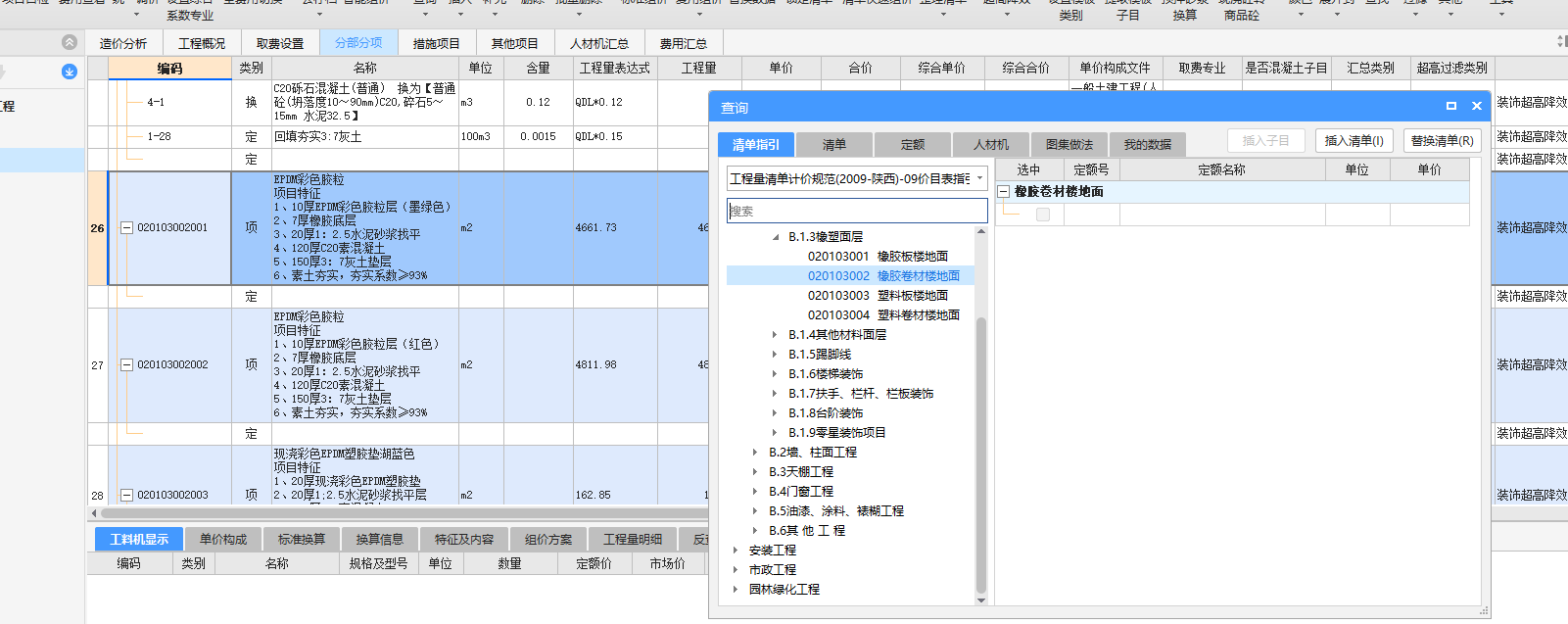Close the 查询 dialog
The height and width of the screenshot is (624, 1568).
[x=1477, y=106]
